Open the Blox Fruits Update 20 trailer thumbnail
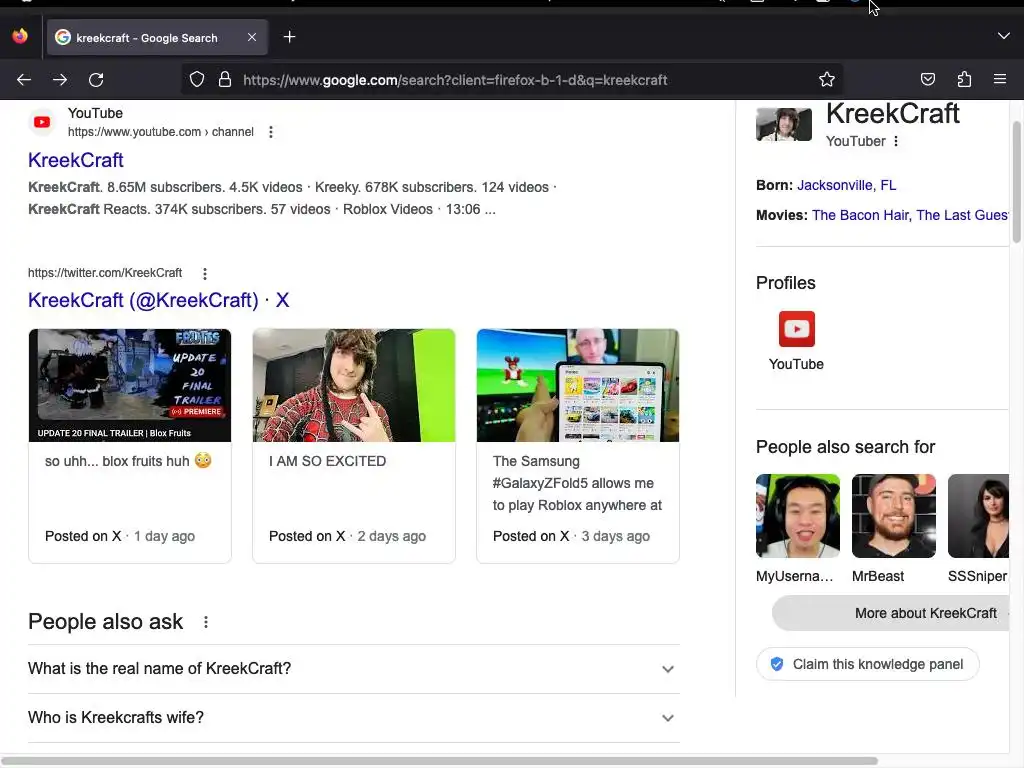The width and height of the screenshot is (1024, 768). 130,385
